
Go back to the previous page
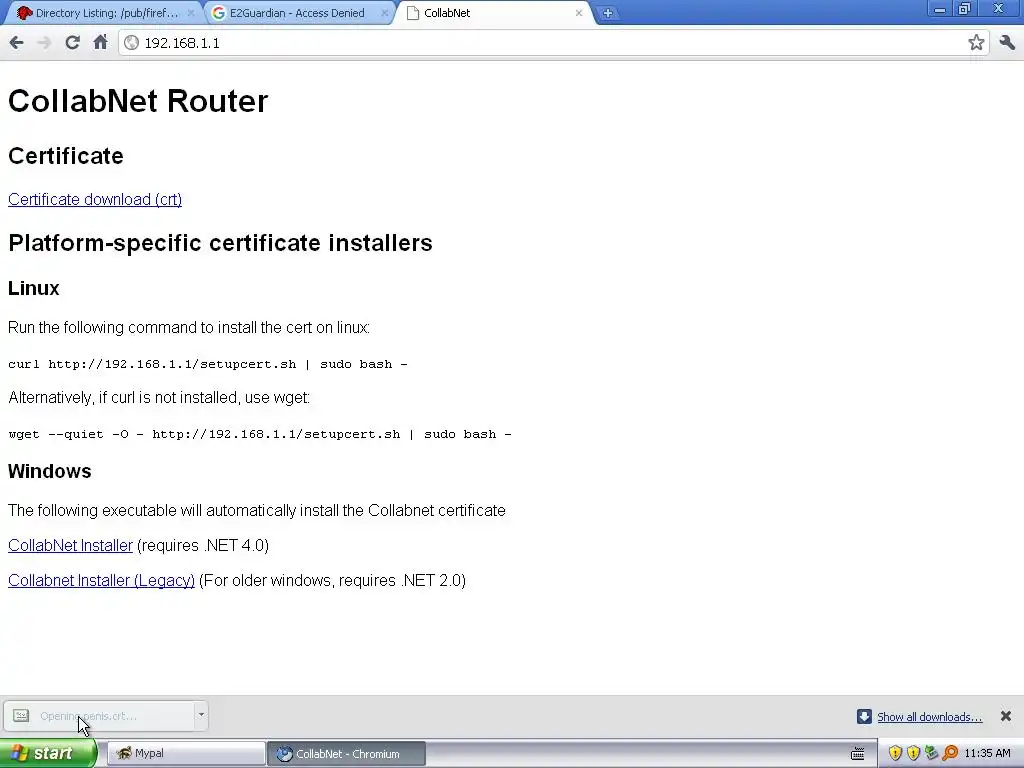tap(16, 43)
